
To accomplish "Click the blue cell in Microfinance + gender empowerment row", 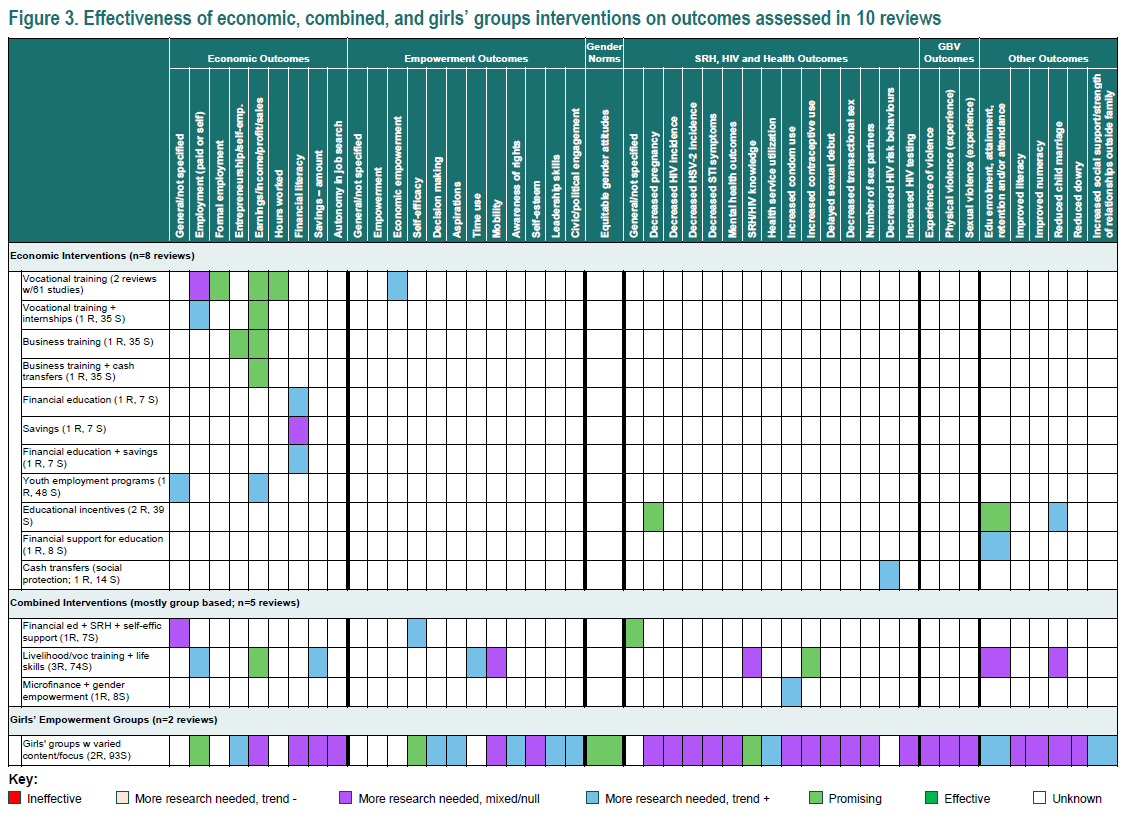I will [x=791, y=692].
